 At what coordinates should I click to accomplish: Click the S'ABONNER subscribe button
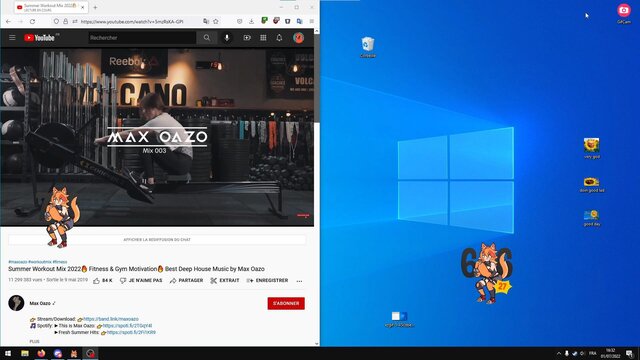coord(286,303)
